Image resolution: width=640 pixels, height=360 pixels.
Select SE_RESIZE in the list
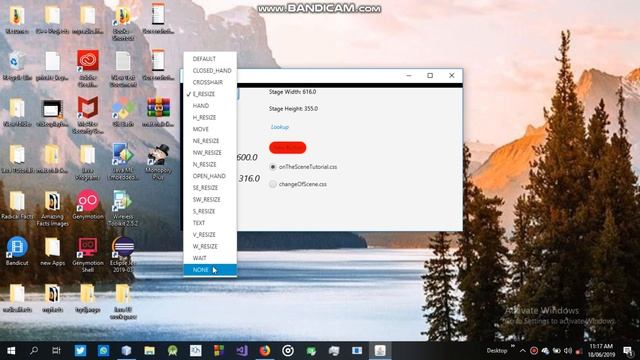click(210, 188)
